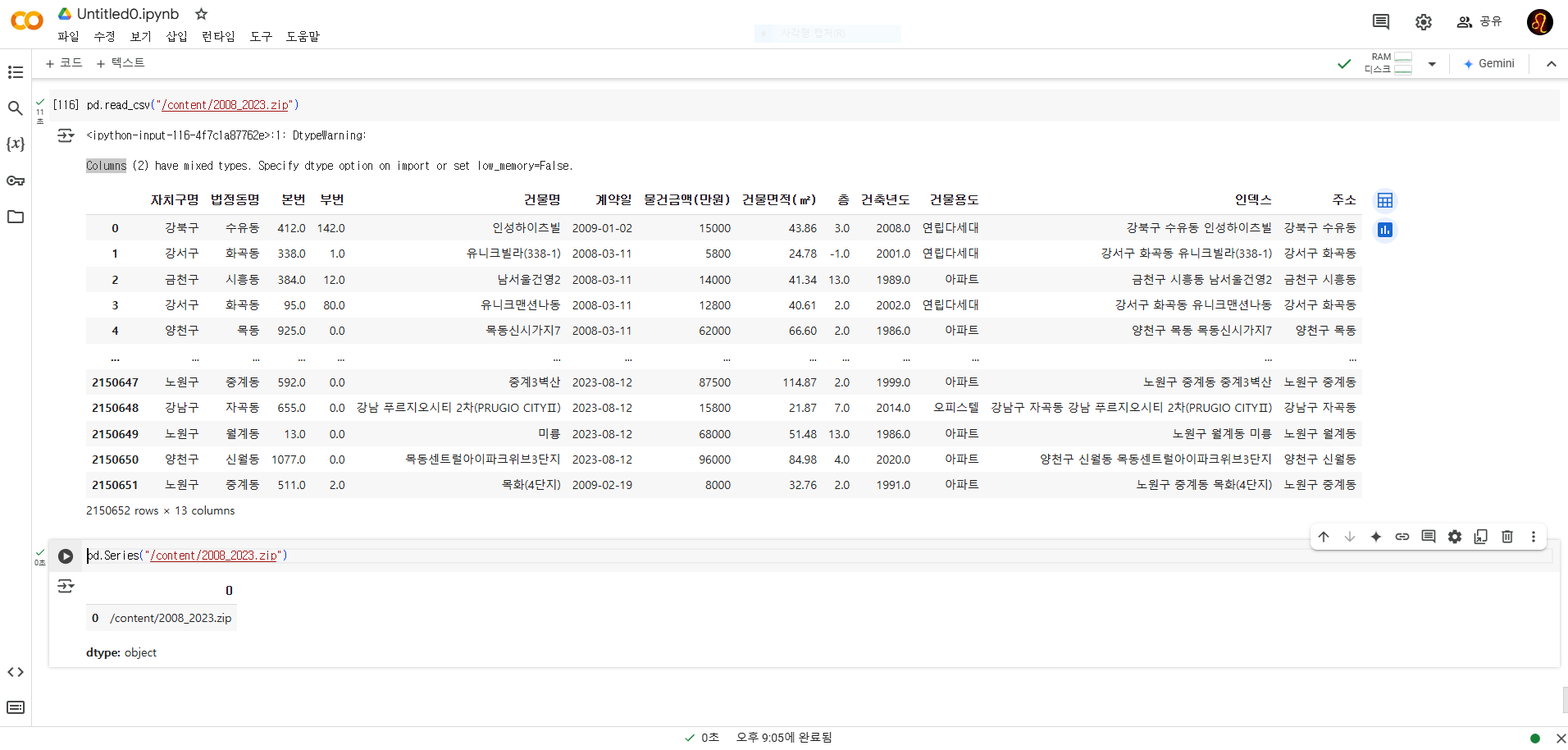Screen dimensions: 1568x750
Task: Convert dataframe to interactive table icon
Action: pyautogui.click(x=1385, y=201)
